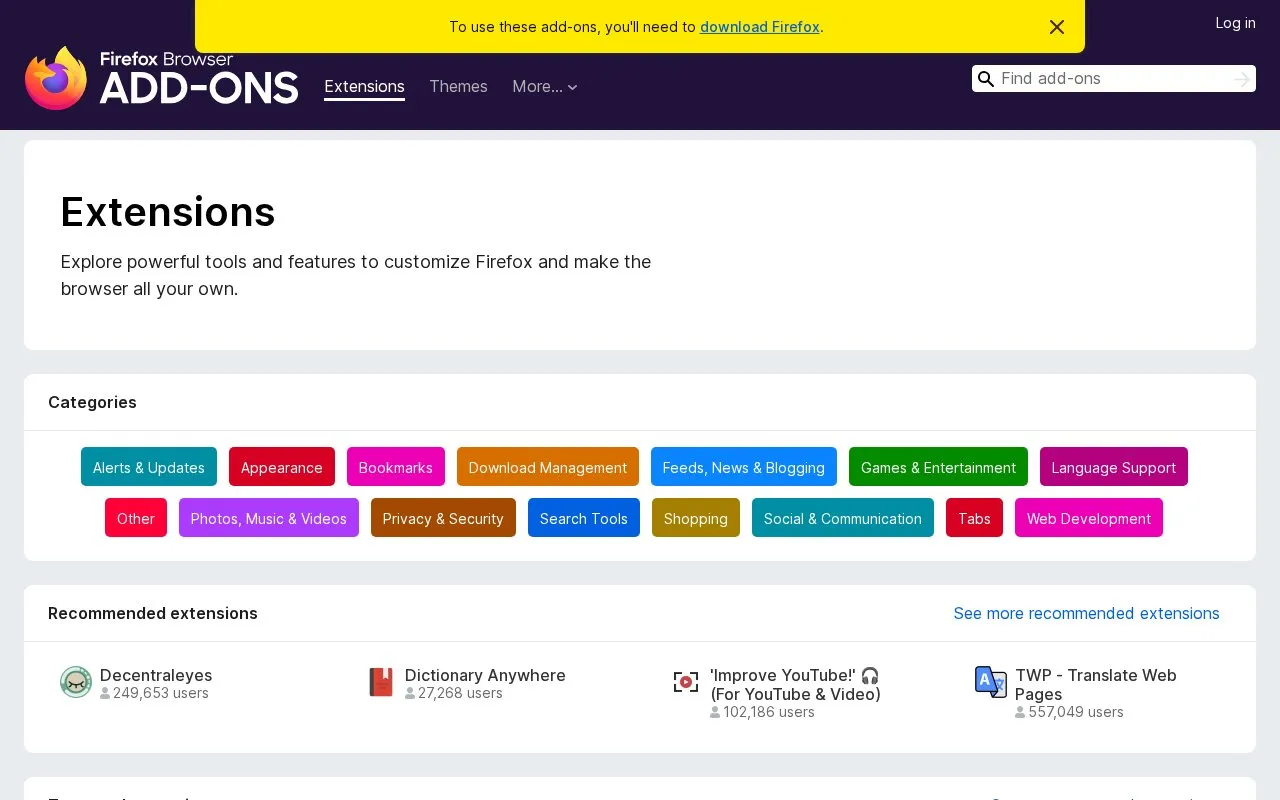
Task: Click the Extensions page heading
Action: [x=168, y=212]
